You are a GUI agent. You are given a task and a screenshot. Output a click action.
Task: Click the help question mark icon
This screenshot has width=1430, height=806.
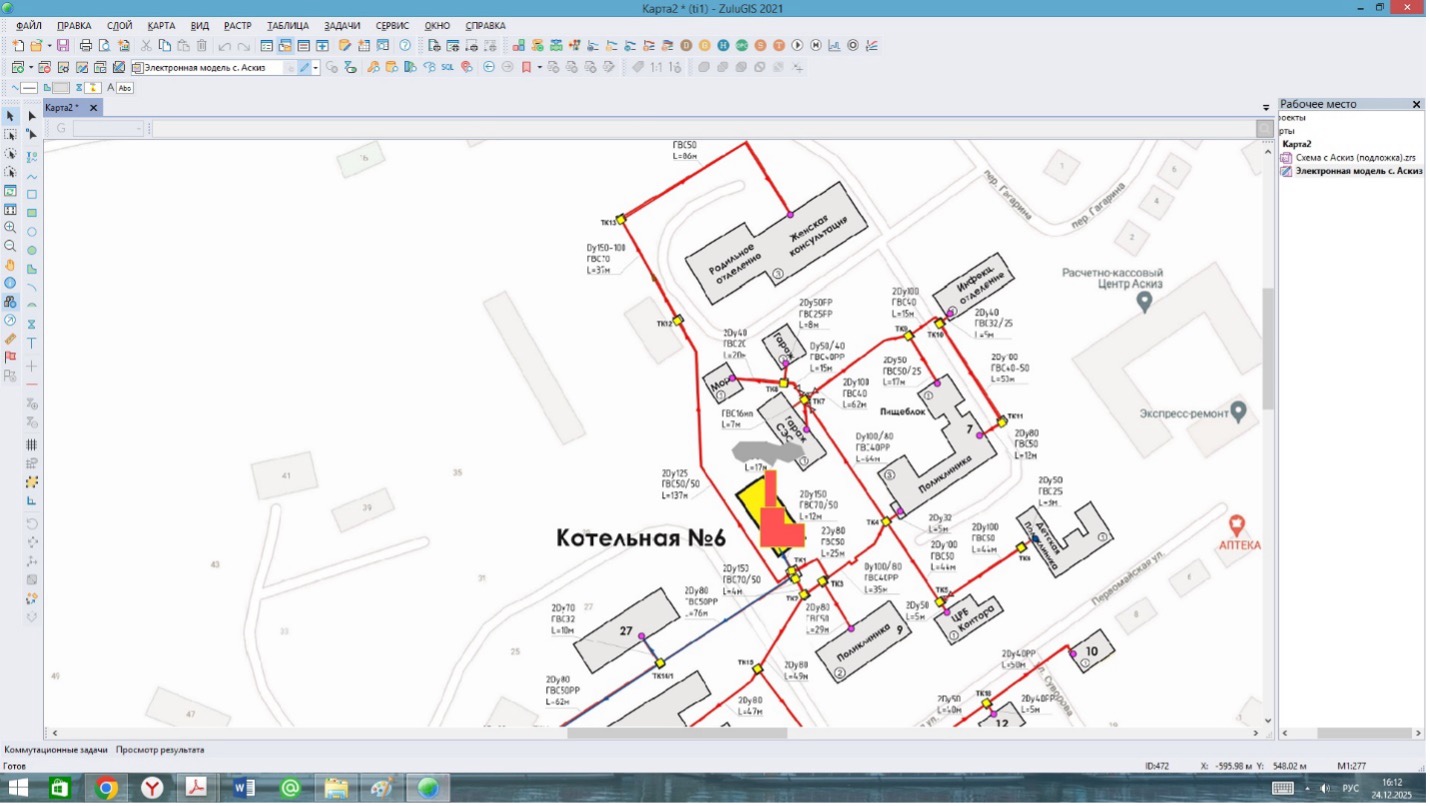click(x=405, y=46)
